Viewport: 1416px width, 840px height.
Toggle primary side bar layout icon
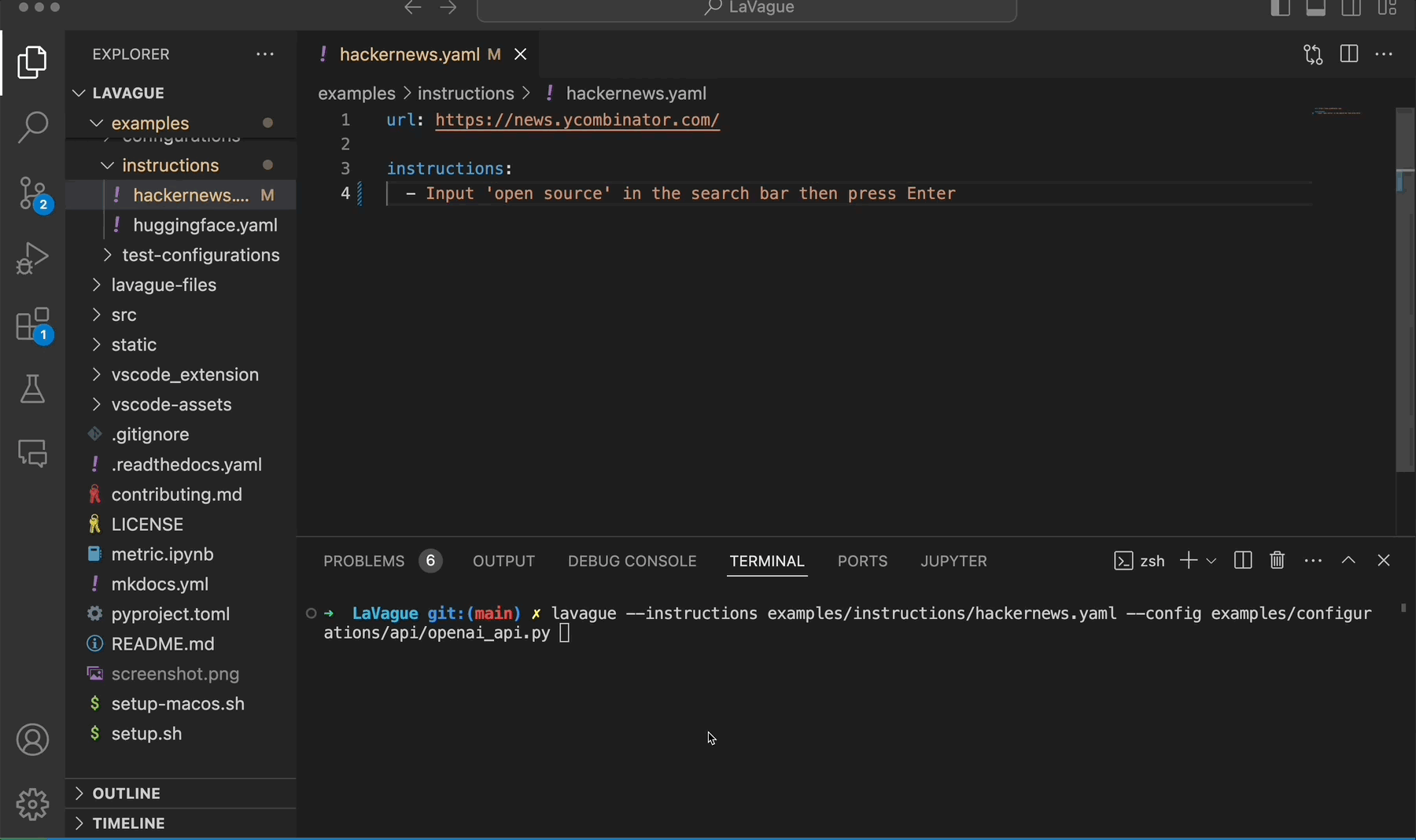pos(1281,8)
